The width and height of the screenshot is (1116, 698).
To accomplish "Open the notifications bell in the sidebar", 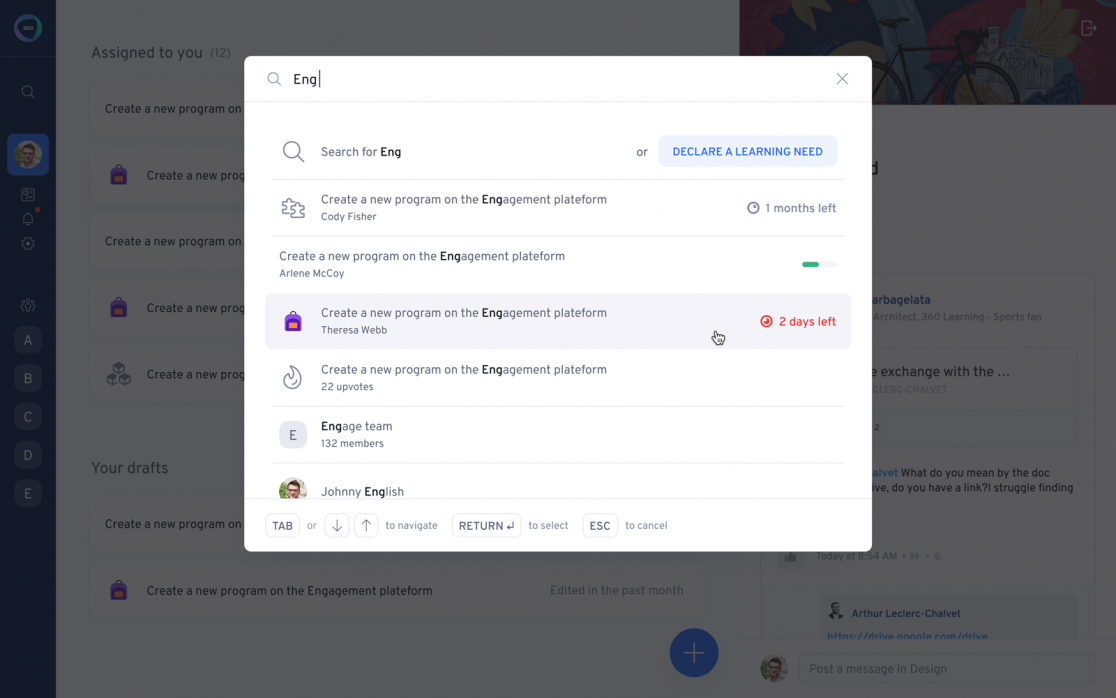I will point(28,219).
